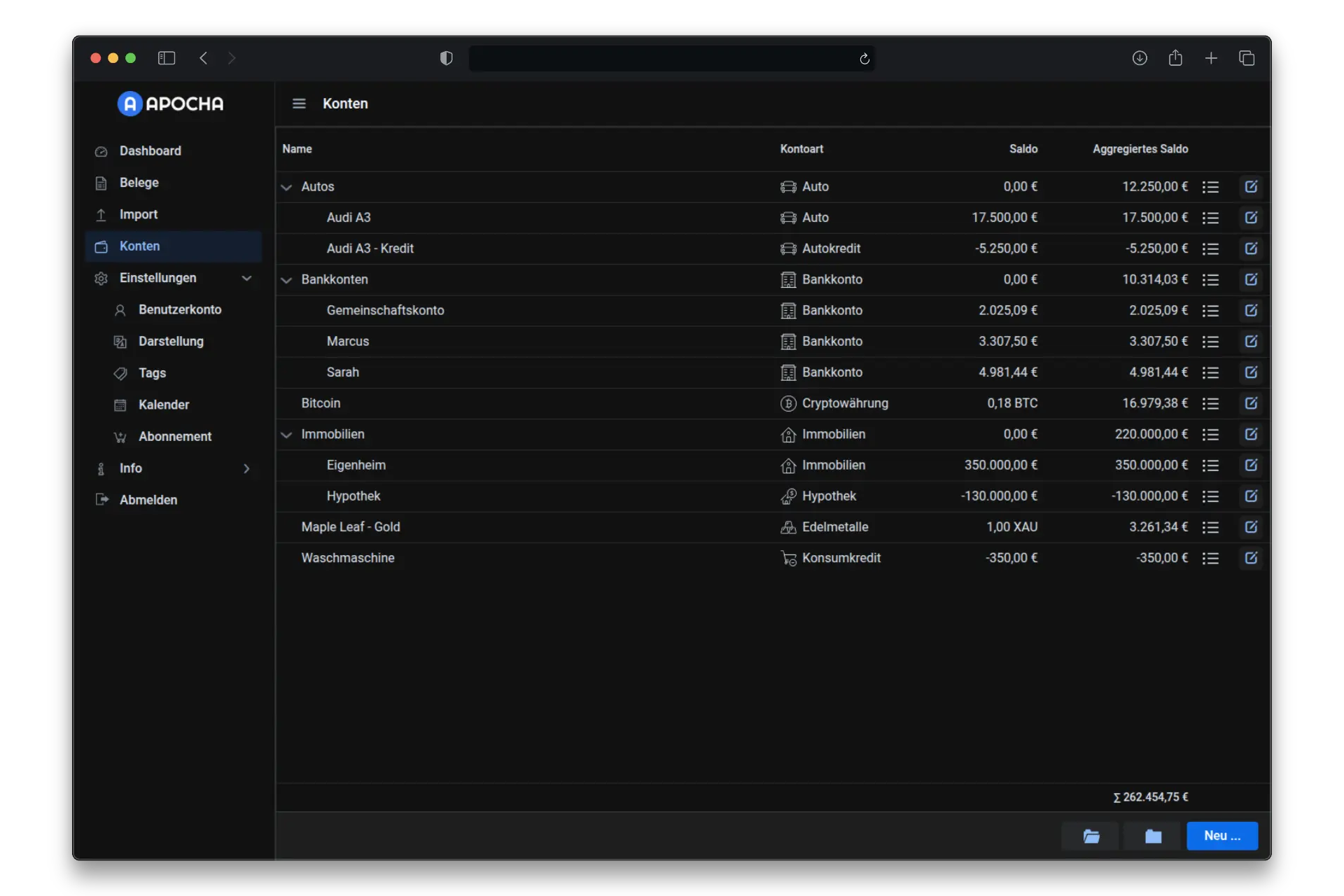This screenshot has width=1344, height=896.
Task: Expand the Info menu section
Action: tap(246, 468)
